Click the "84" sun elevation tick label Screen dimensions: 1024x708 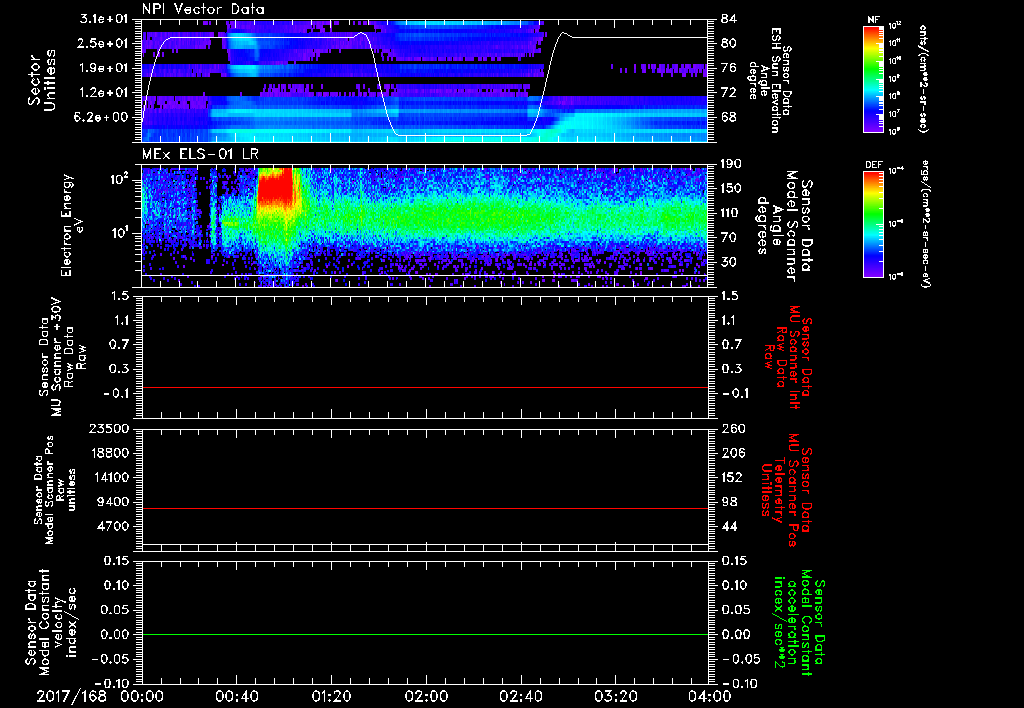point(729,19)
